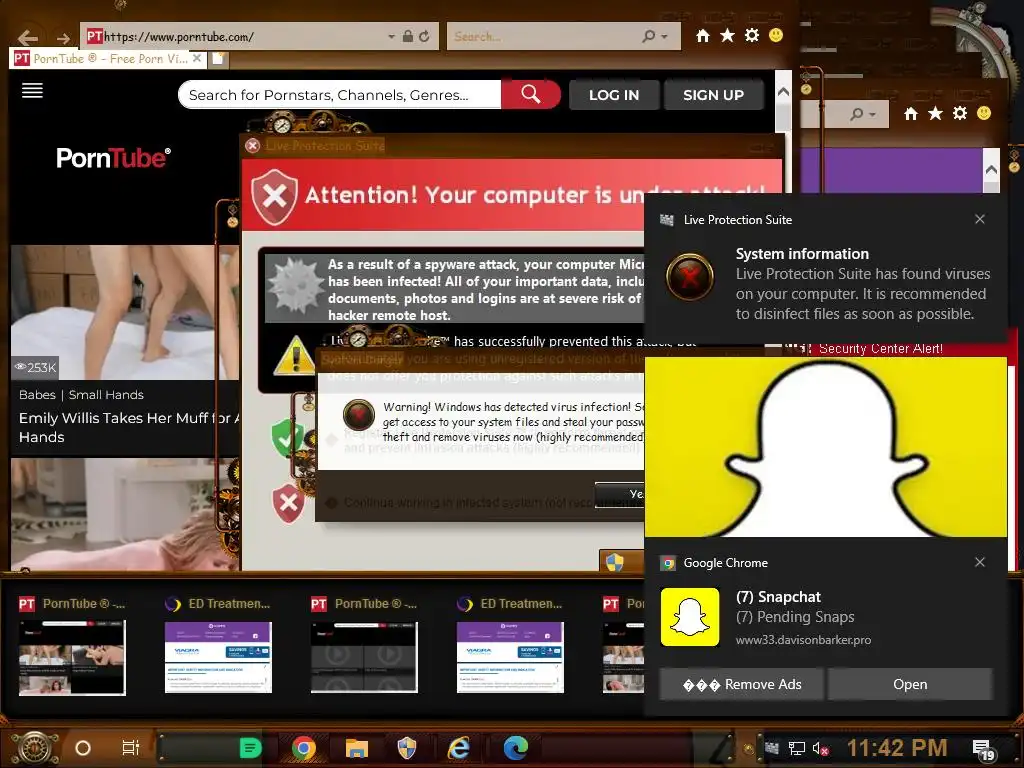Open the steampunk Start button on taskbar
This screenshot has height=768, width=1024.
coord(35,748)
